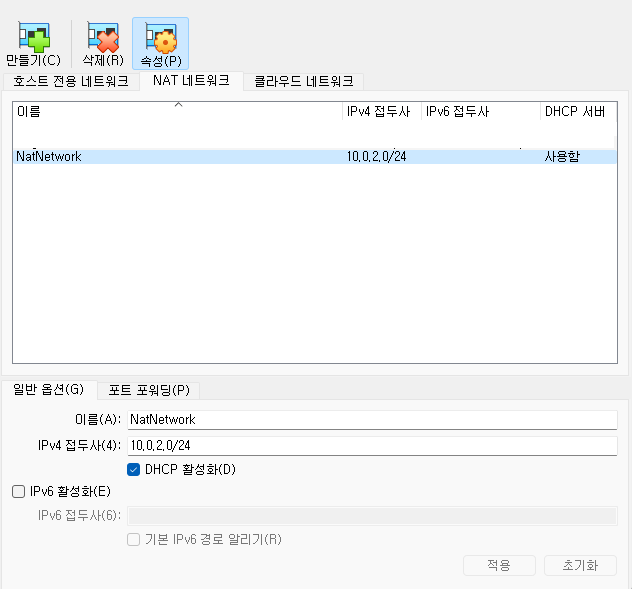The height and width of the screenshot is (589, 632).
Task: Click the 삭제(R) remove network icon
Action: [103, 44]
